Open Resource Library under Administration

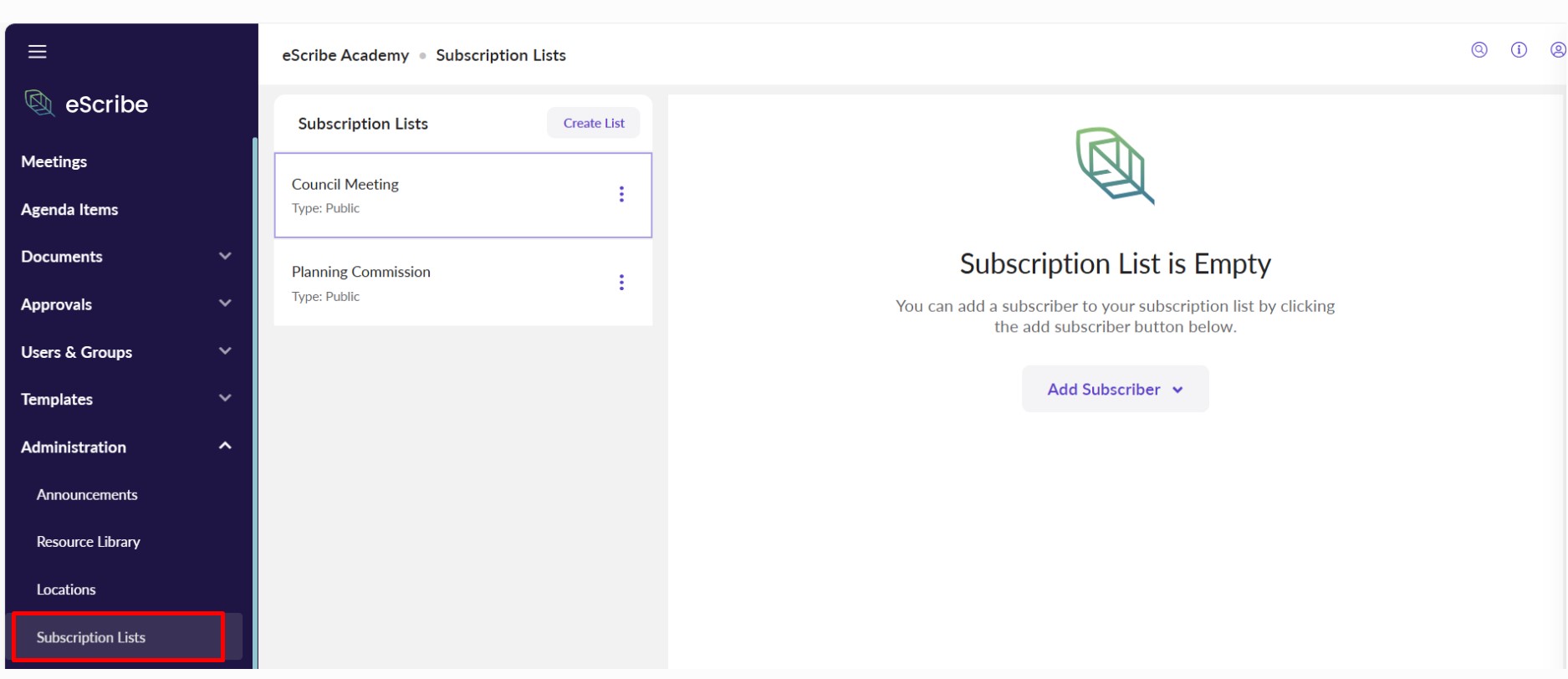(x=88, y=542)
